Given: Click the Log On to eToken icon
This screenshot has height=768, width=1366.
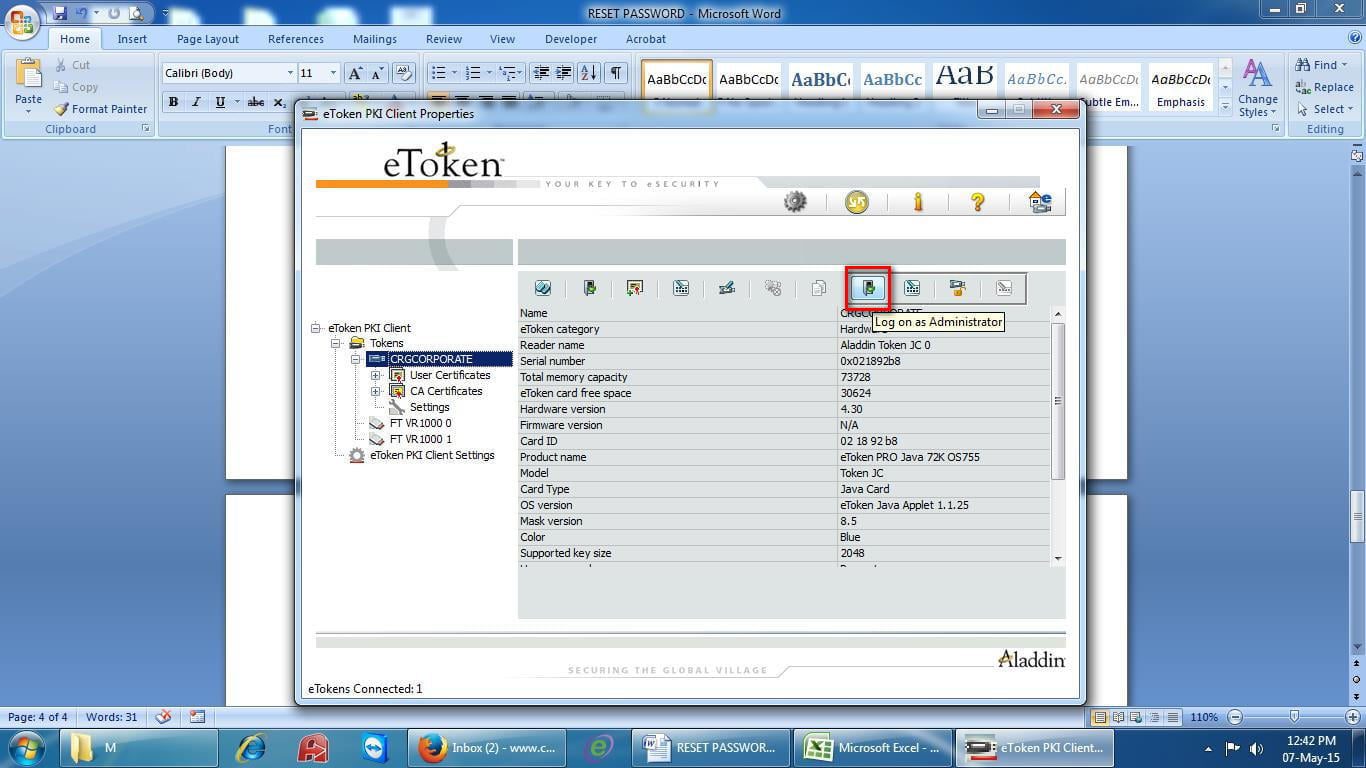Looking at the screenshot, I should click(590, 288).
